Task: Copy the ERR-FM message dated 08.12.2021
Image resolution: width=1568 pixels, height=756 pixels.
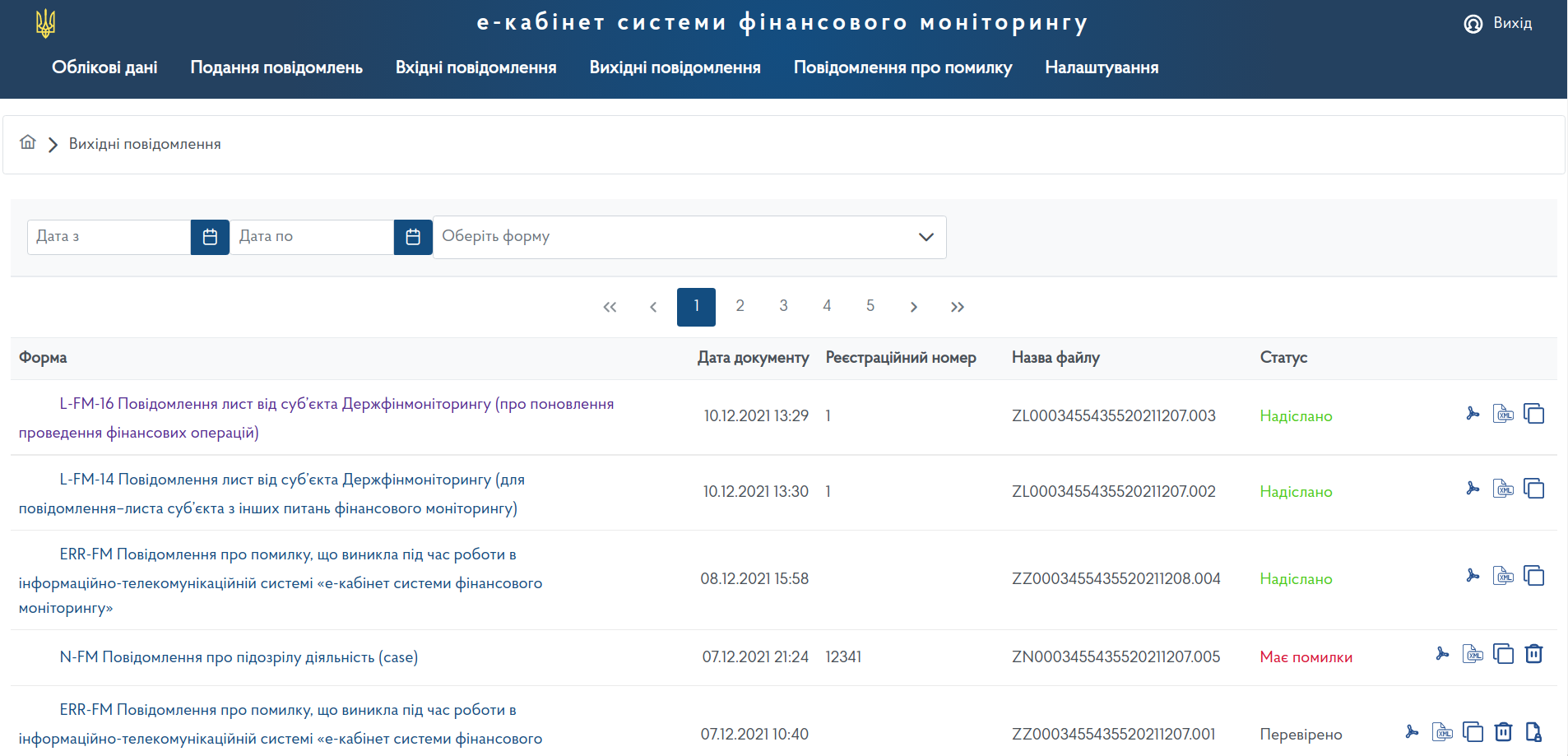Action: (x=1533, y=577)
